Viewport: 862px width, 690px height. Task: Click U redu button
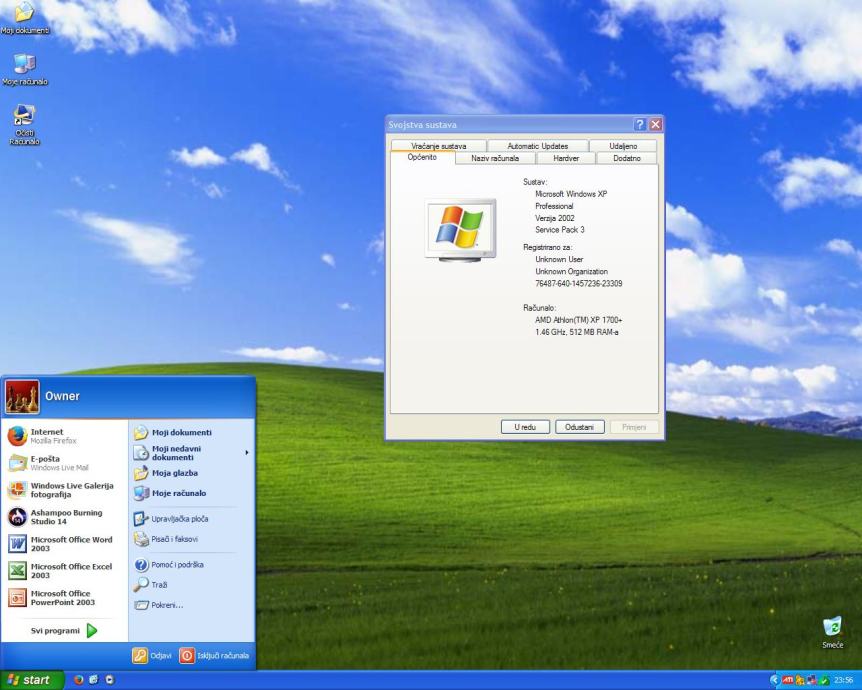tap(525, 427)
